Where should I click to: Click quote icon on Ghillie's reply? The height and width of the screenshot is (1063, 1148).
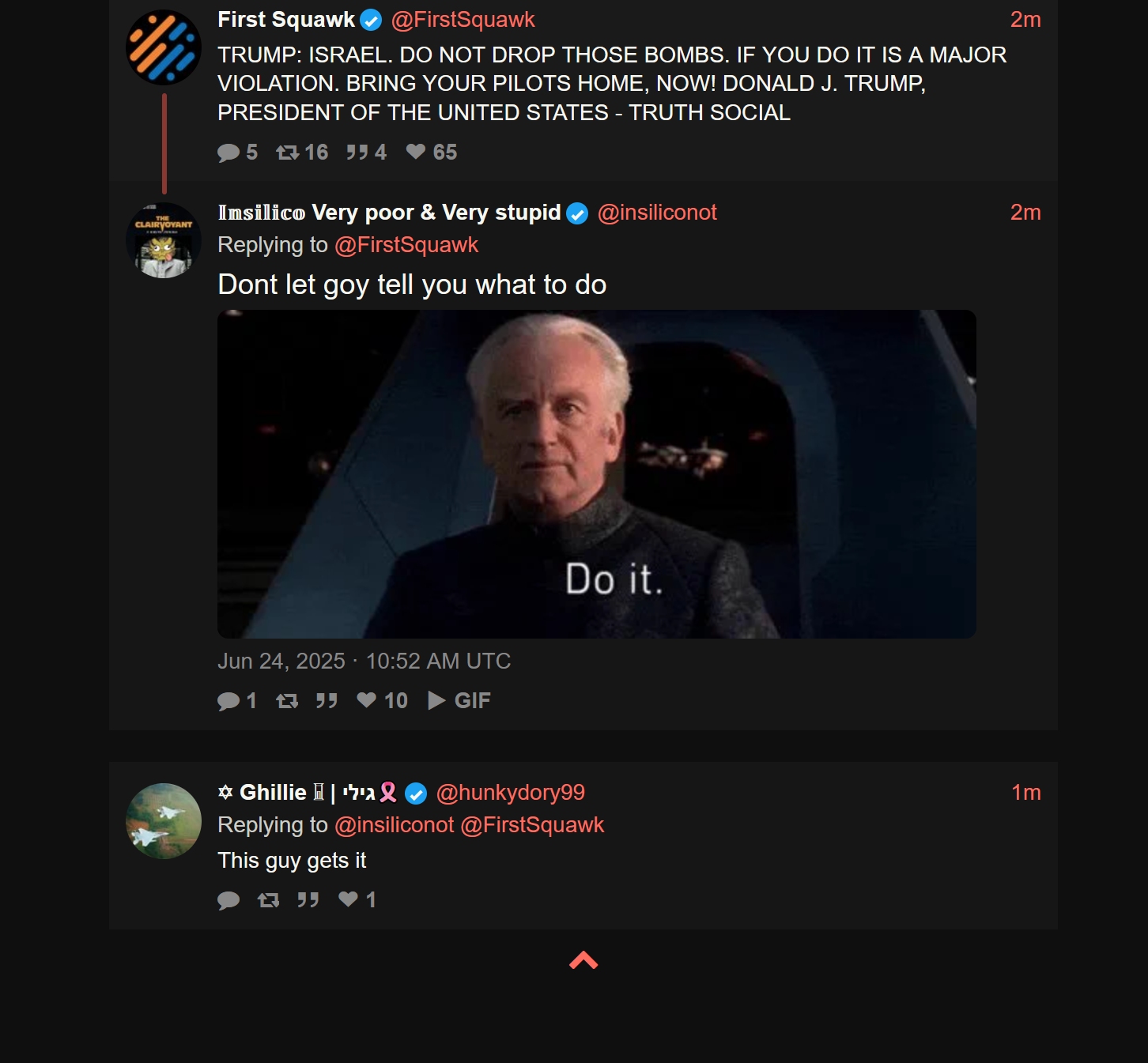[x=308, y=899]
